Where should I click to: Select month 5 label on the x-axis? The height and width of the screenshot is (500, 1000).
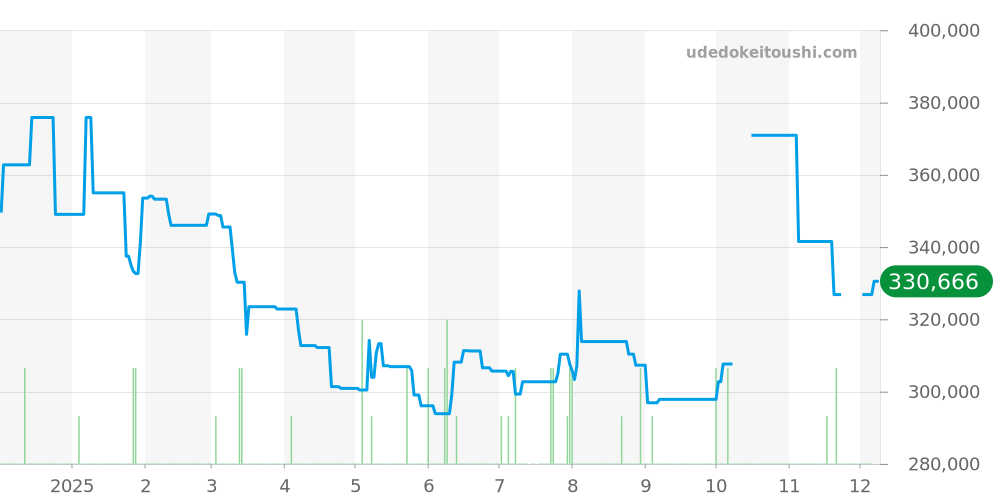[x=355, y=486]
